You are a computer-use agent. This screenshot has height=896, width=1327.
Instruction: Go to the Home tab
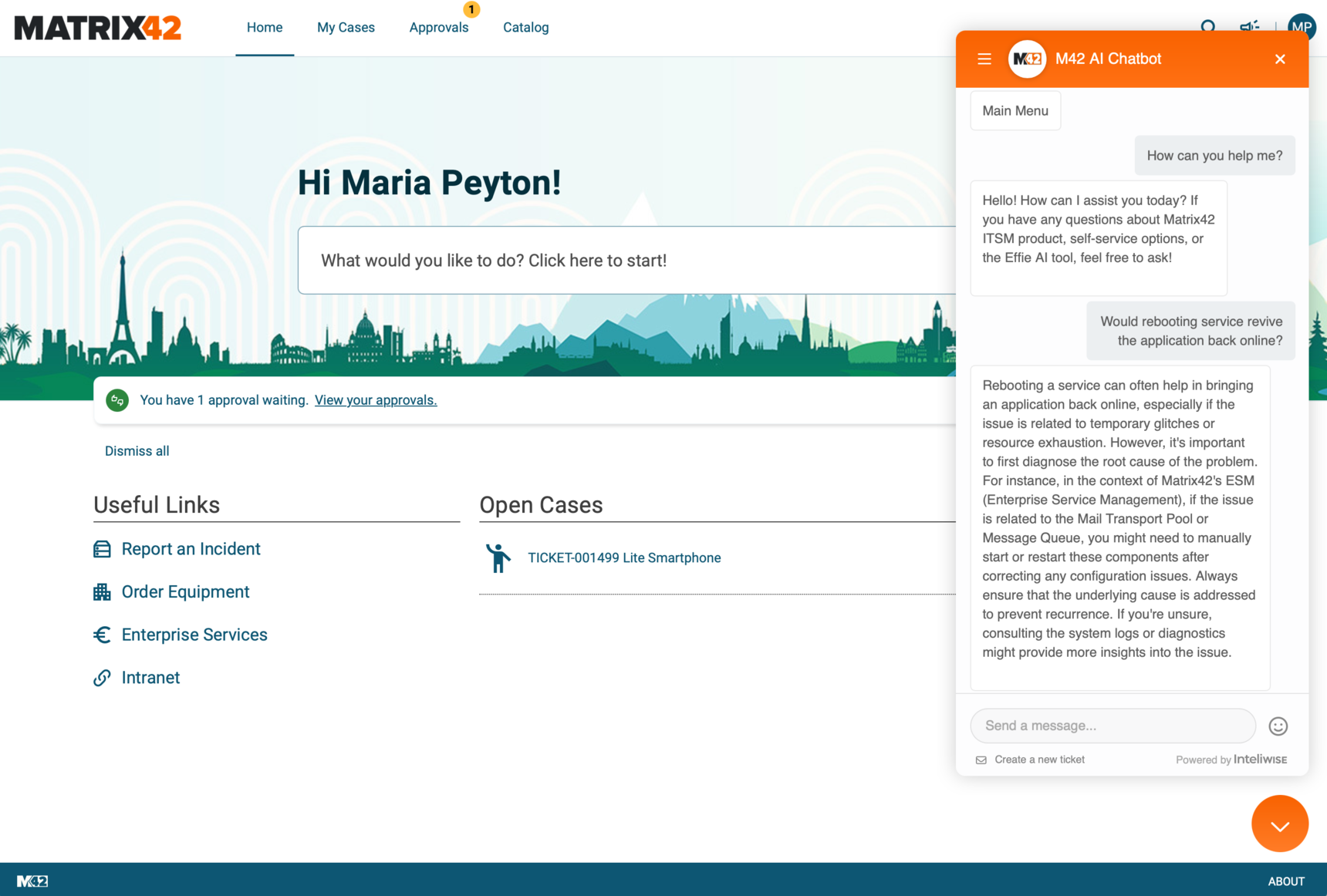(265, 28)
